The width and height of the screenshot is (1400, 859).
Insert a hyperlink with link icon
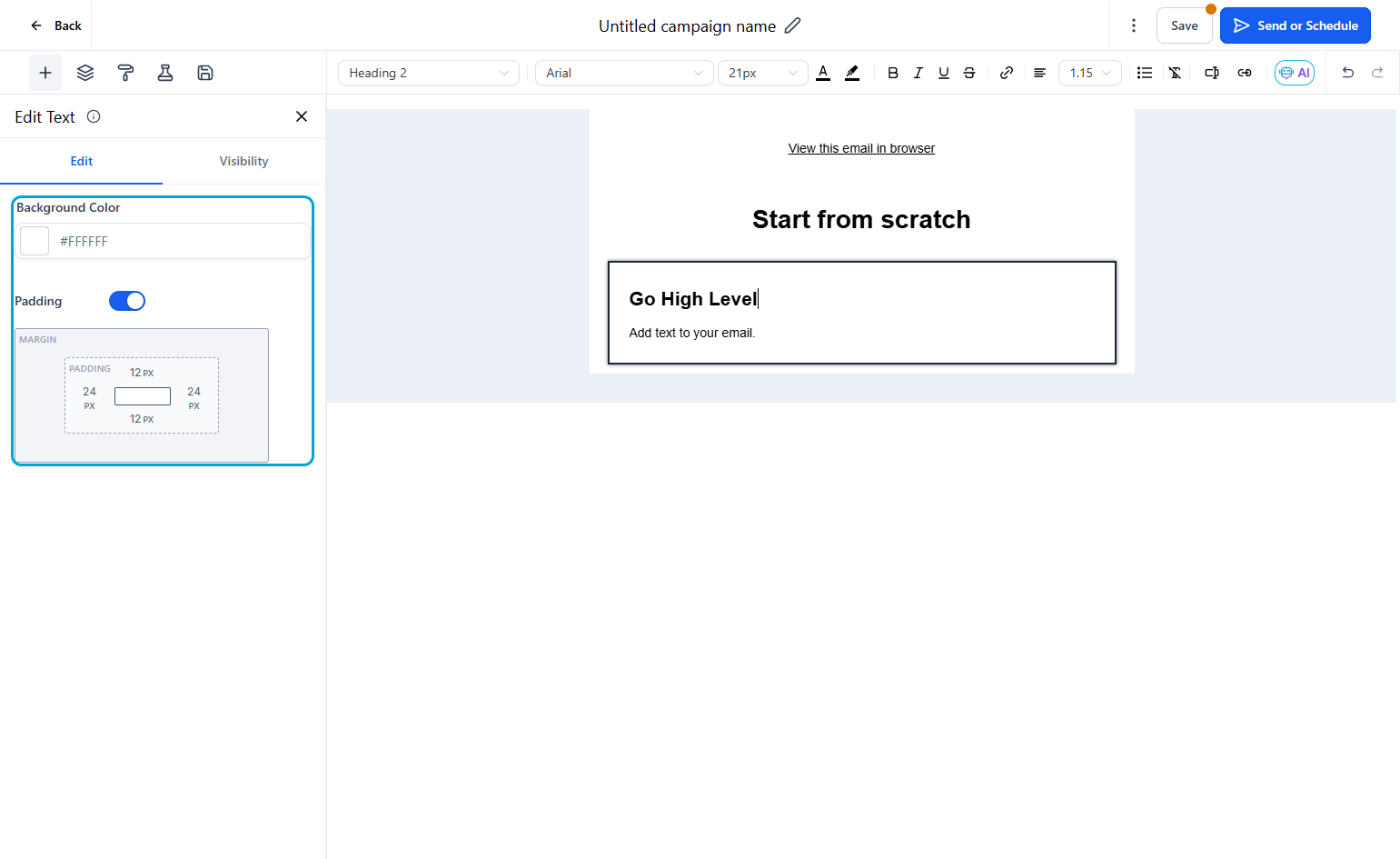[1007, 73]
